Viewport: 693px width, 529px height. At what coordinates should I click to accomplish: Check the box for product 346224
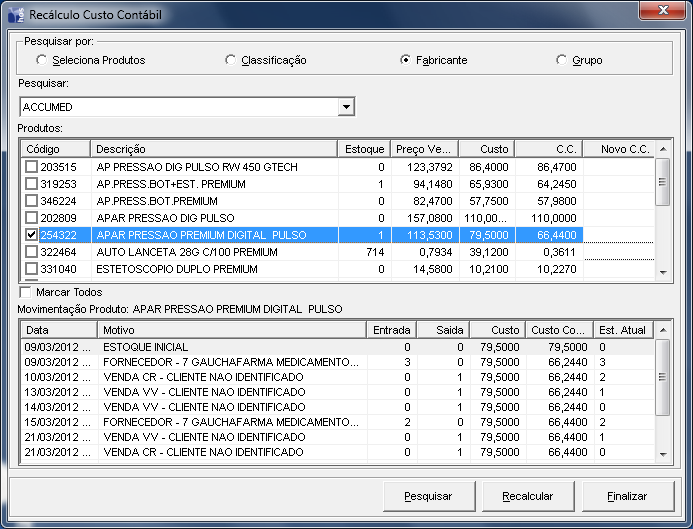tap(31, 201)
